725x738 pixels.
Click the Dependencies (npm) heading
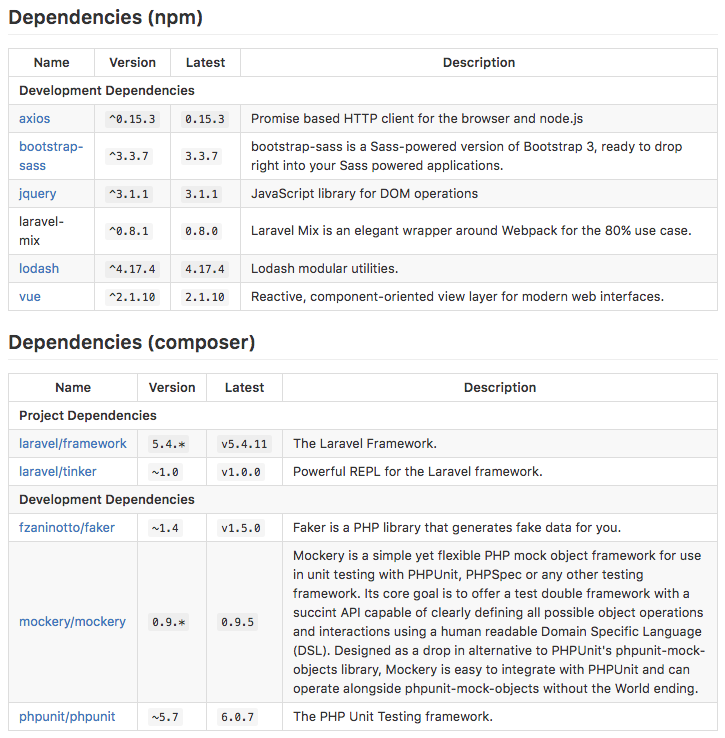click(105, 17)
